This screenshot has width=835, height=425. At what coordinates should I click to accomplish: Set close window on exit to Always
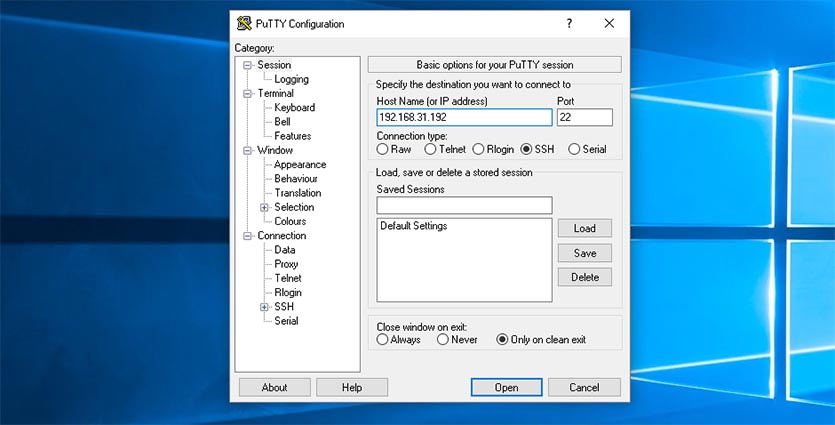pyautogui.click(x=383, y=340)
